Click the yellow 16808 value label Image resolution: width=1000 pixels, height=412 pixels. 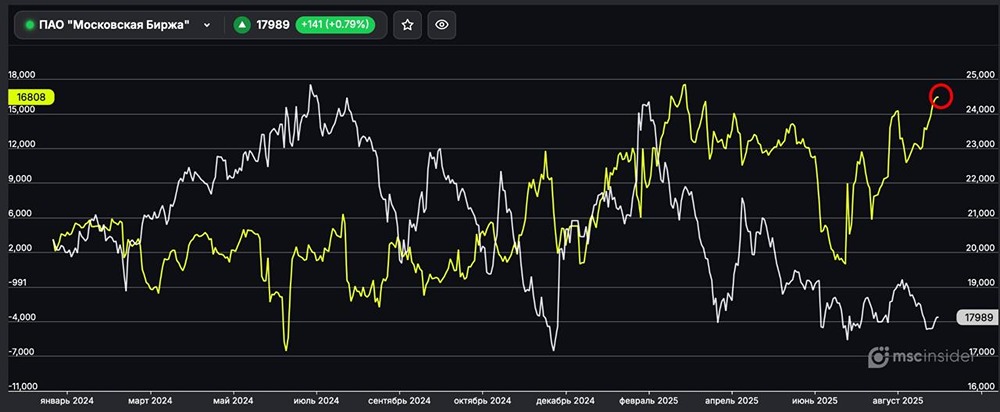tap(31, 98)
